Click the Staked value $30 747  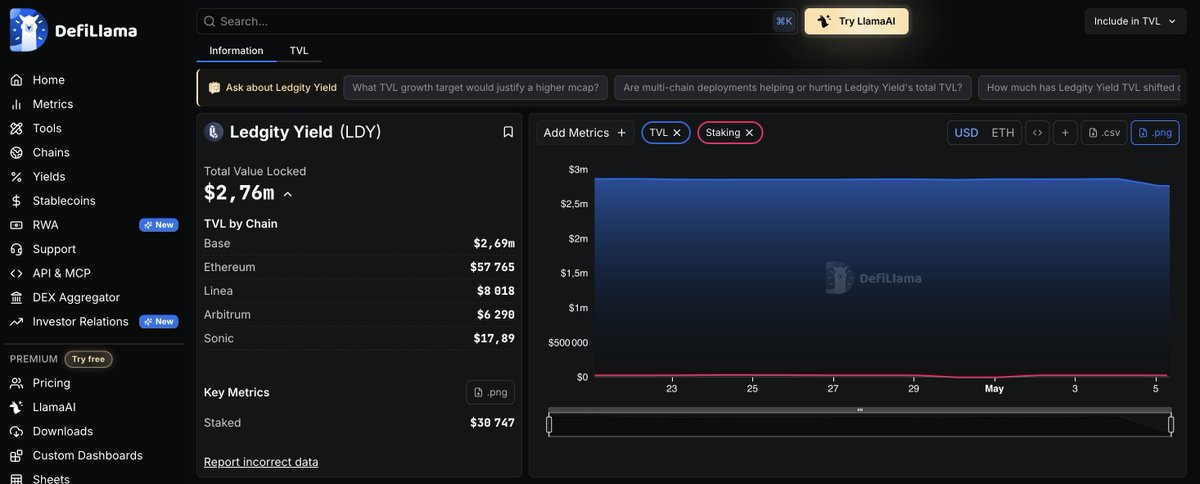point(492,423)
